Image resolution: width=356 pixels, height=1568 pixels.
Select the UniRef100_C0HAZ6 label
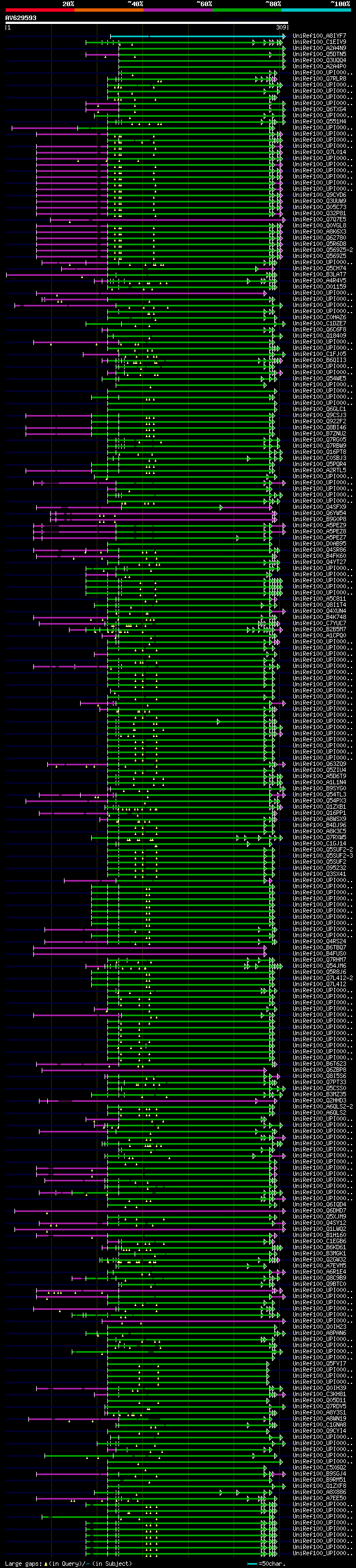[319, 317]
